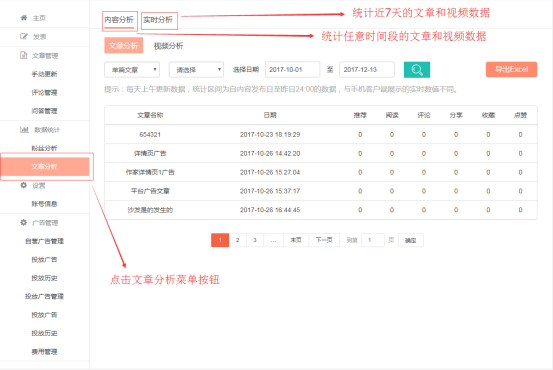Go to page 3 in pagination
Image resolution: width=553 pixels, height=370 pixels.
(x=255, y=240)
